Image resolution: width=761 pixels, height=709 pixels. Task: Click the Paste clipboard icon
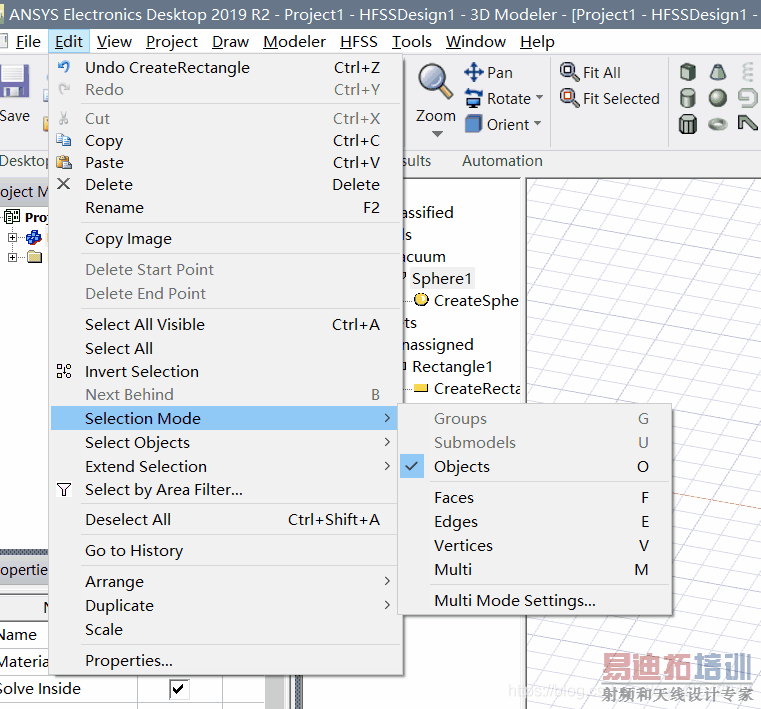click(64, 162)
